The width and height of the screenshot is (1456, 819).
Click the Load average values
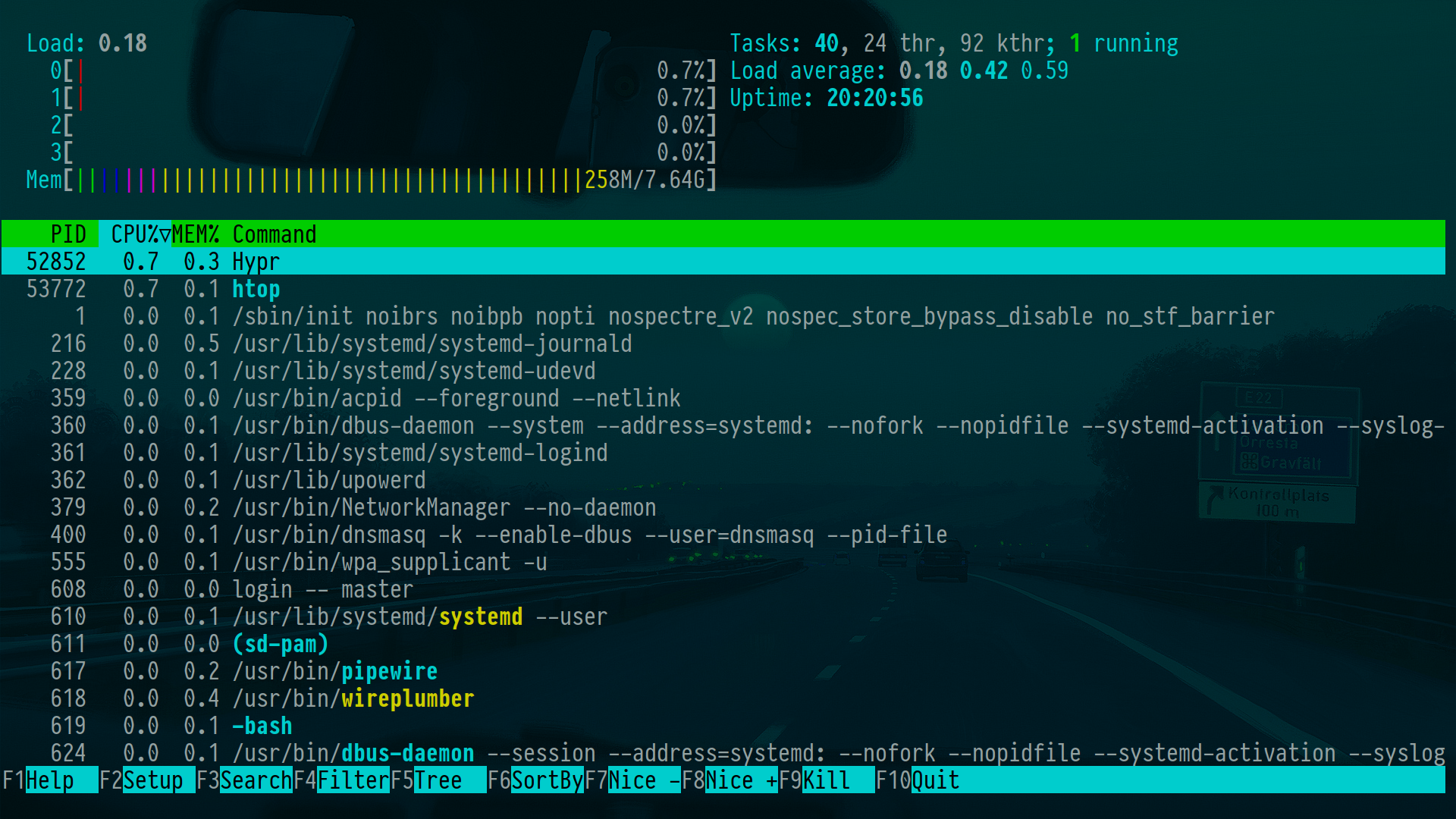pyautogui.click(x=984, y=70)
